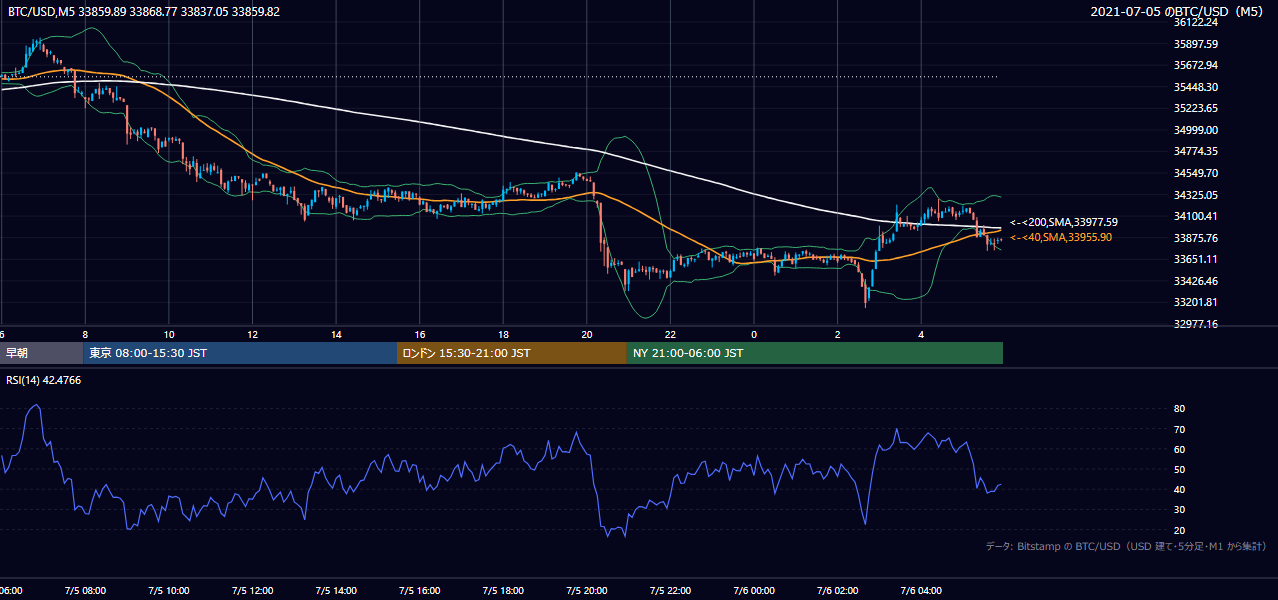The width and height of the screenshot is (1278, 600).
Task: Click the bottom time label 7/5 10:00
Action: coord(169,591)
